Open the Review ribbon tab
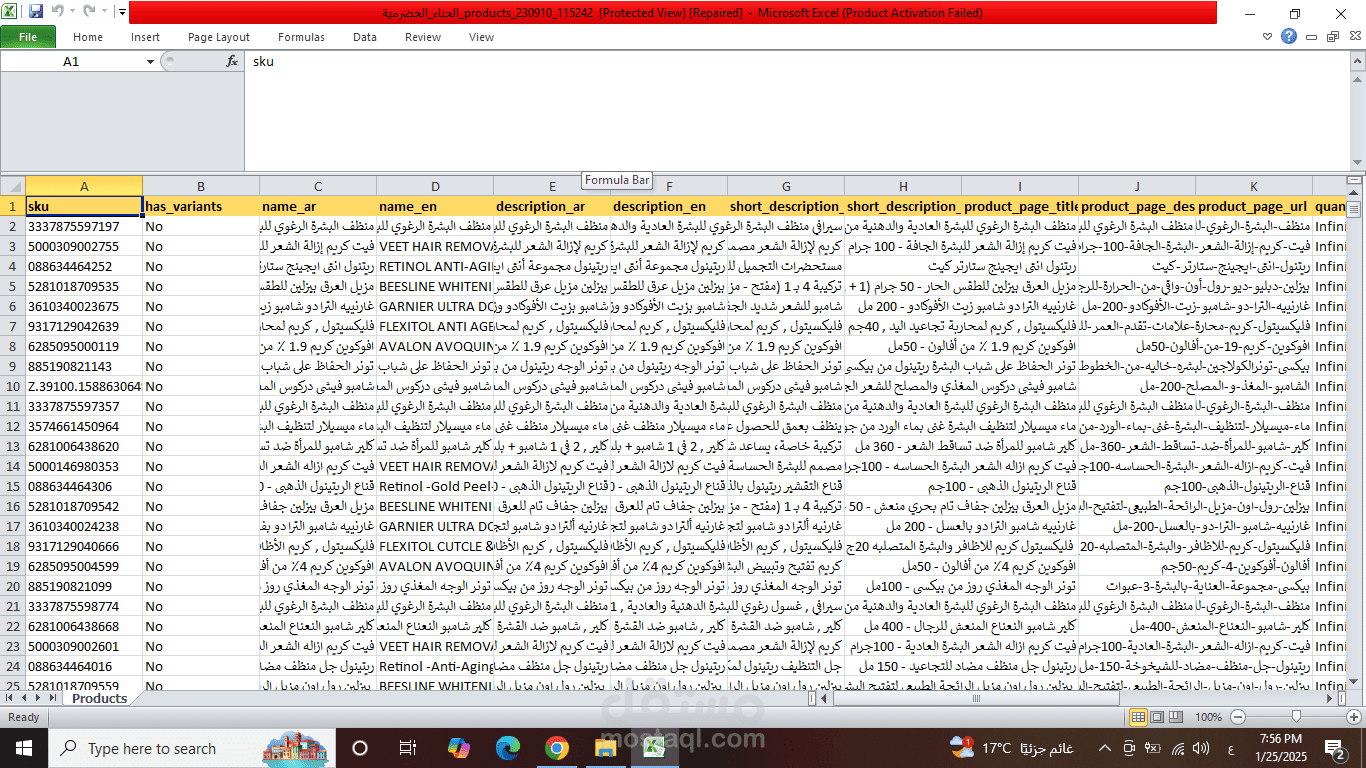 (423, 37)
